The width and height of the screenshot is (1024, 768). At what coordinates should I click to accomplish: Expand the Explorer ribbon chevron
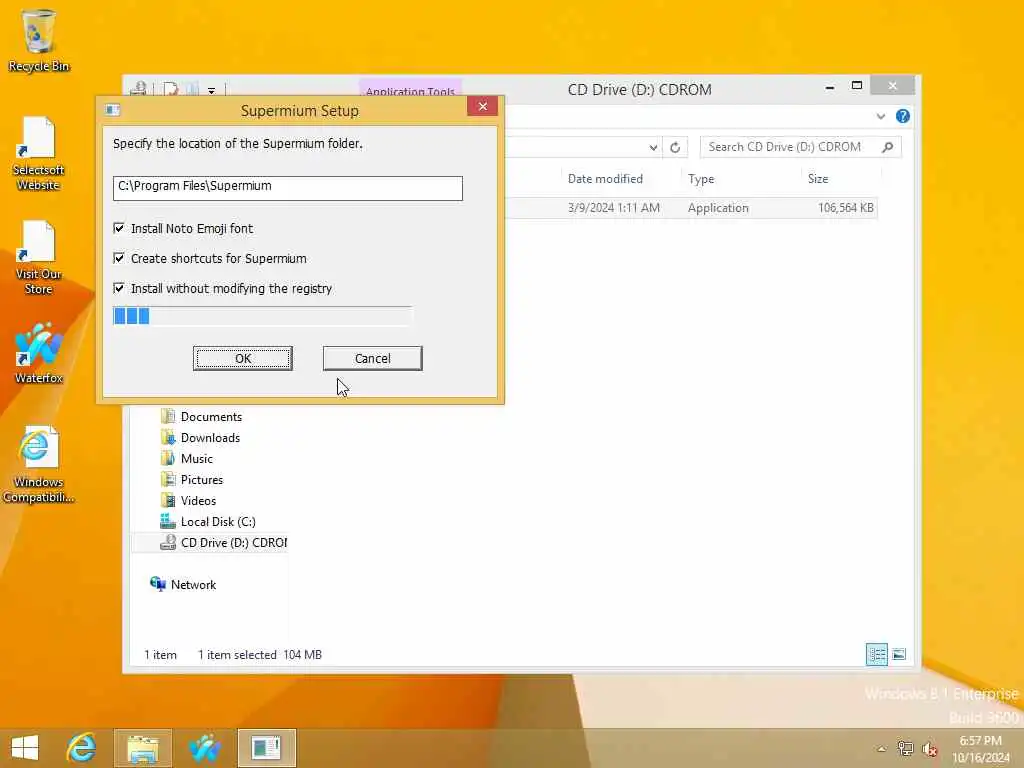[x=880, y=116]
